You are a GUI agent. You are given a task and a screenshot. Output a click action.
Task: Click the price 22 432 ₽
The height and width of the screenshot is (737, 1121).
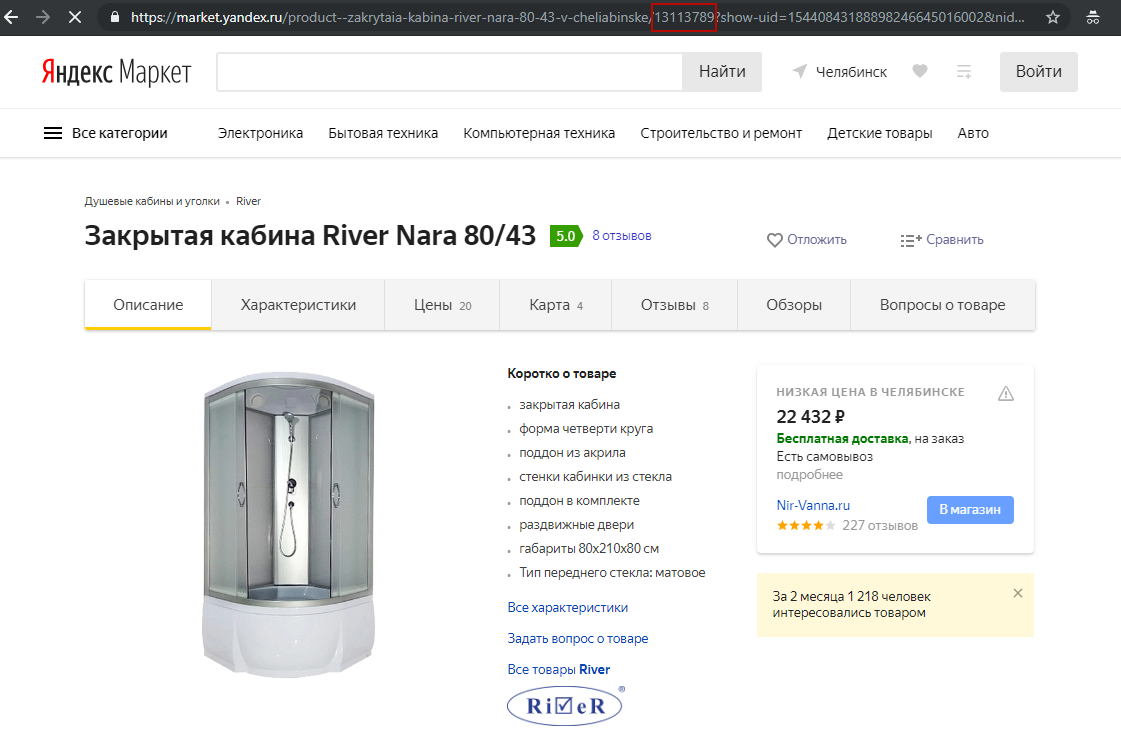point(810,416)
